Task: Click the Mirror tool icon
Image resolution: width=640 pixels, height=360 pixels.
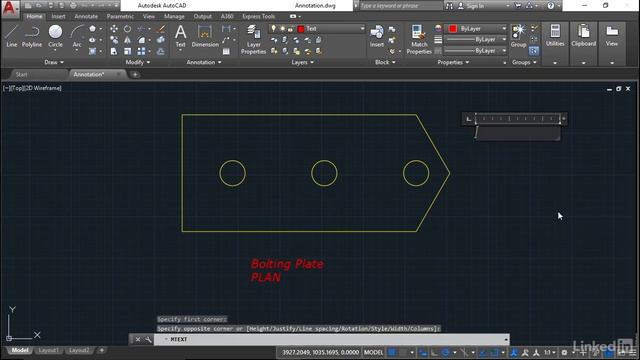Action: pos(127,40)
